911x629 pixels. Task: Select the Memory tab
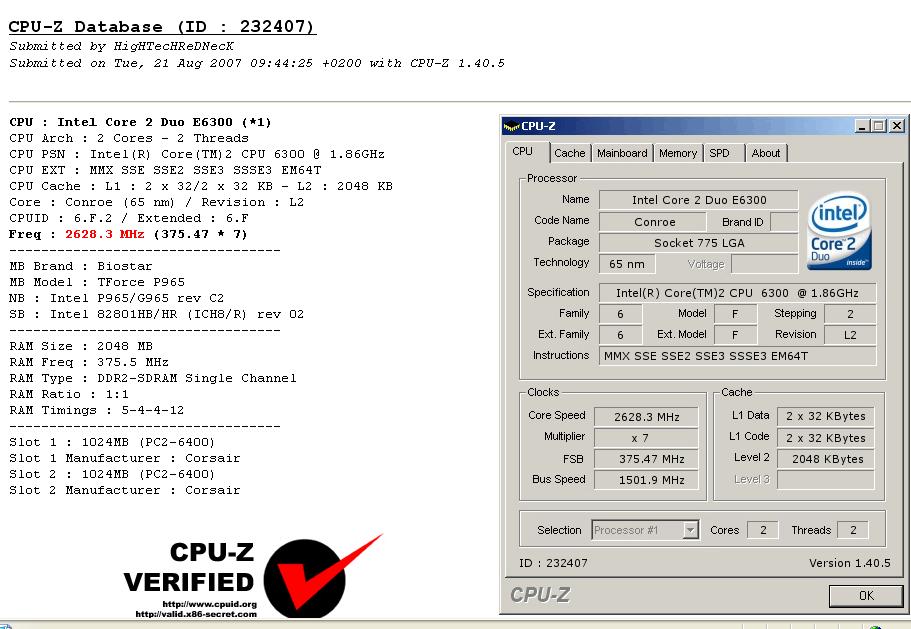[677, 153]
